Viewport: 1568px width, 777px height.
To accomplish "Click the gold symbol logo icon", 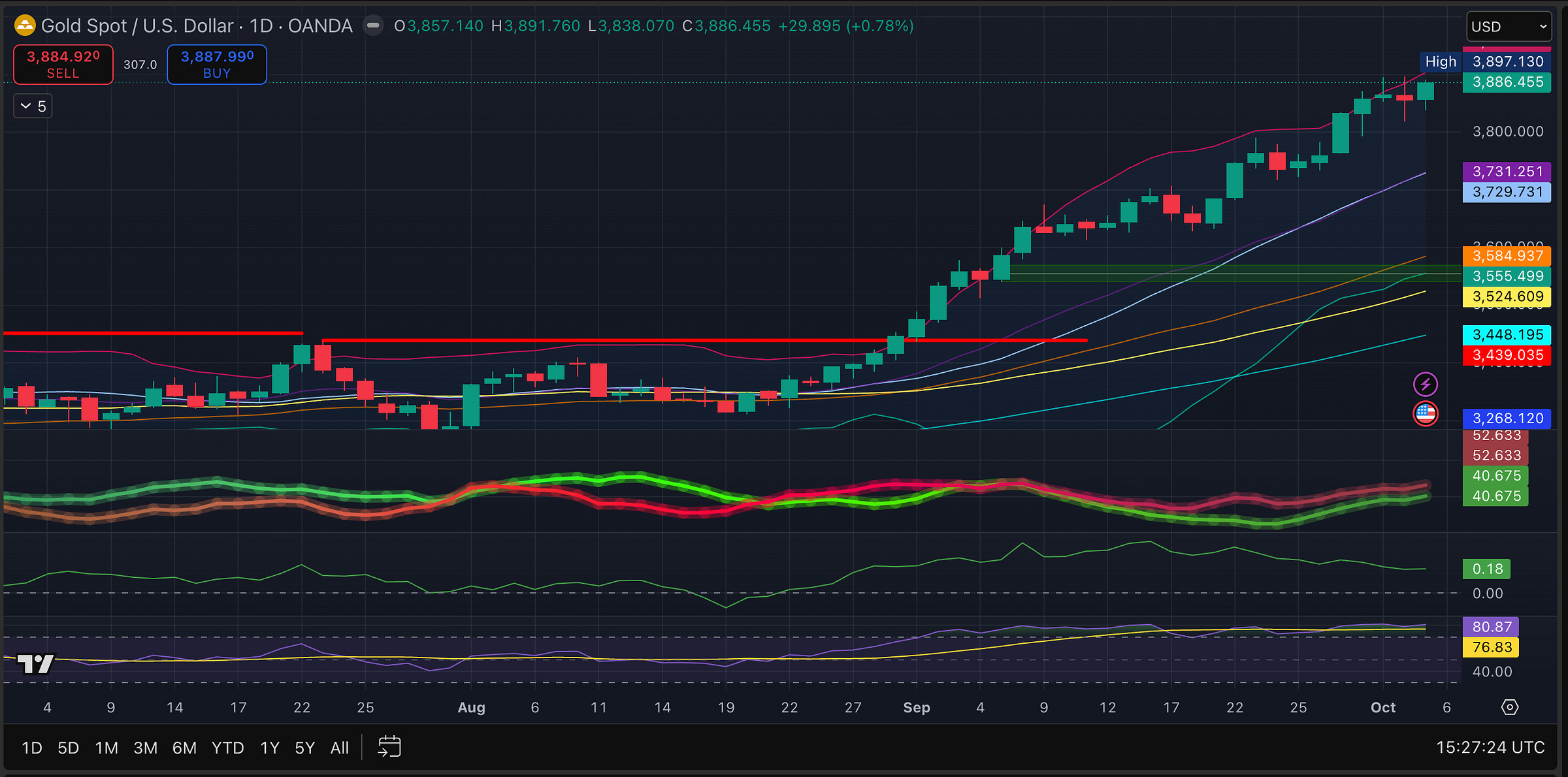I will 25,26.
